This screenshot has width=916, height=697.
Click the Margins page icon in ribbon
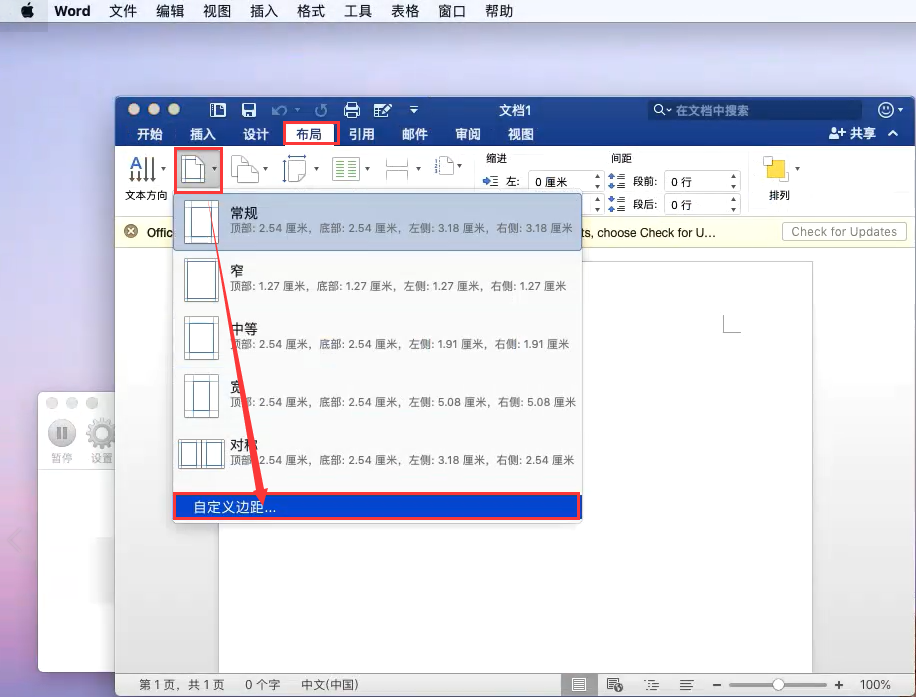(x=193, y=169)
